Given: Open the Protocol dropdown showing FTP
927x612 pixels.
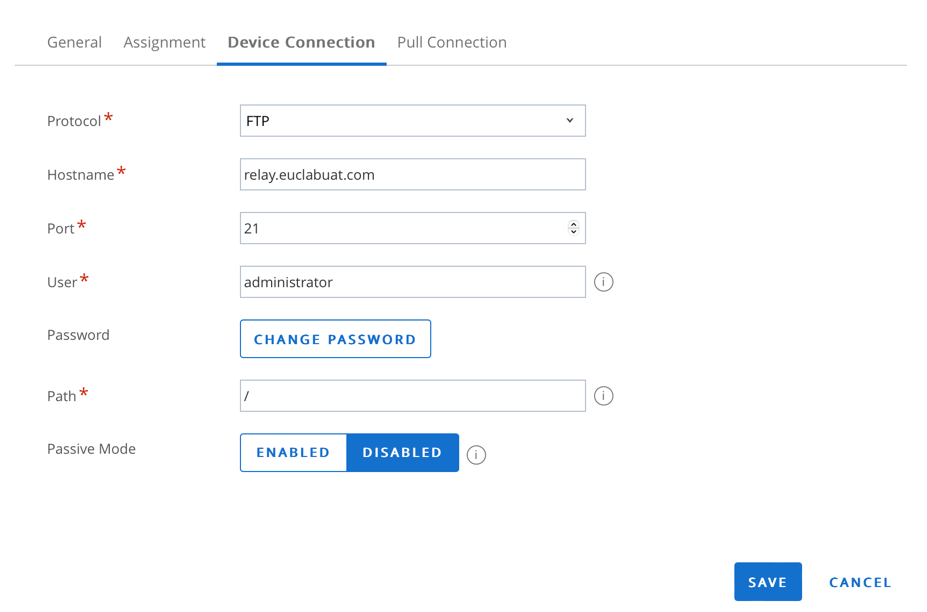Looking at the screenshot, I should [412, 120].
